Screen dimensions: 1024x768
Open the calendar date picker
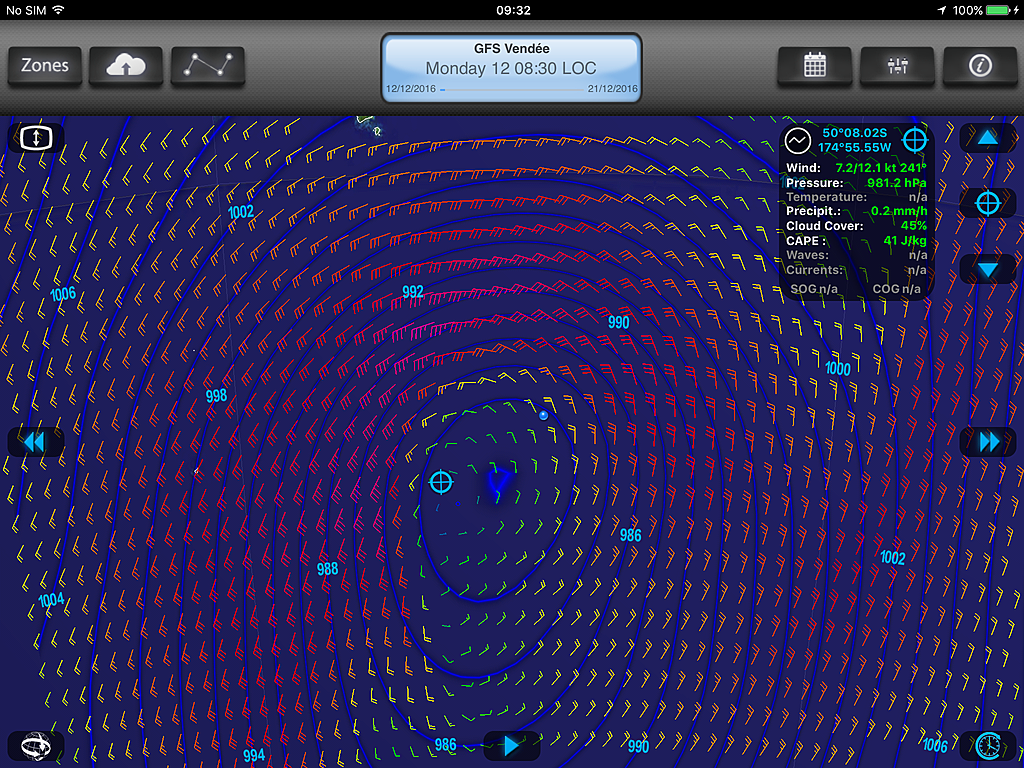[x=814, y=65]
